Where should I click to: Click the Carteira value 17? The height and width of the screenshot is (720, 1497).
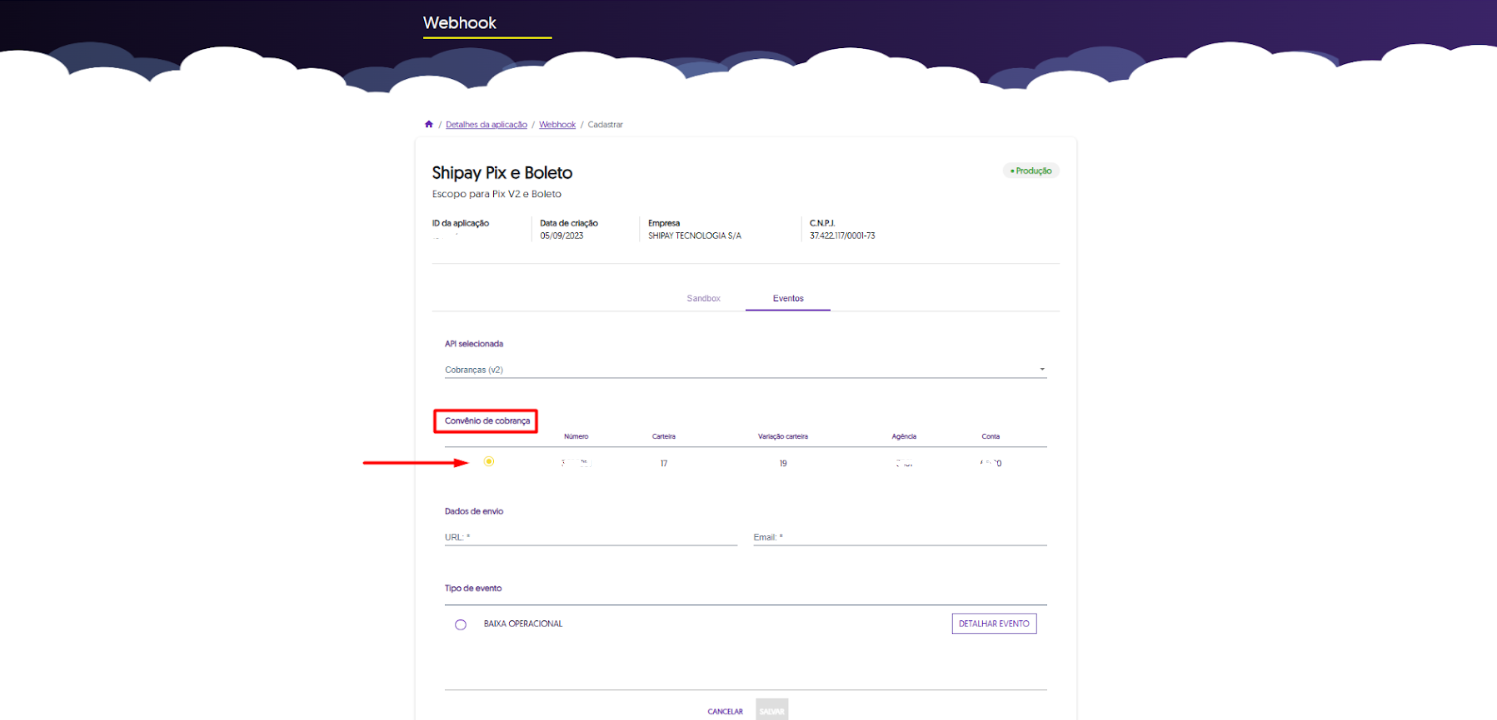(663, 463)
